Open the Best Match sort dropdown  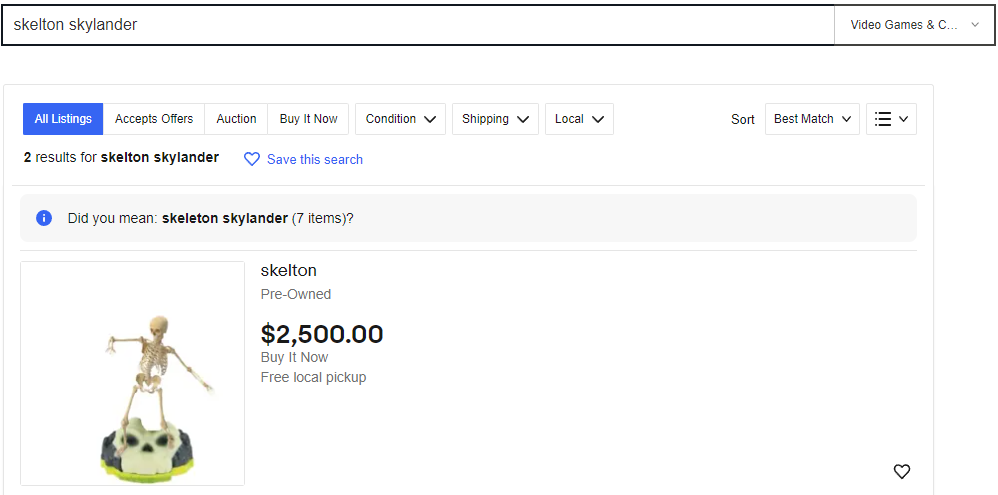tap(812, 119)
